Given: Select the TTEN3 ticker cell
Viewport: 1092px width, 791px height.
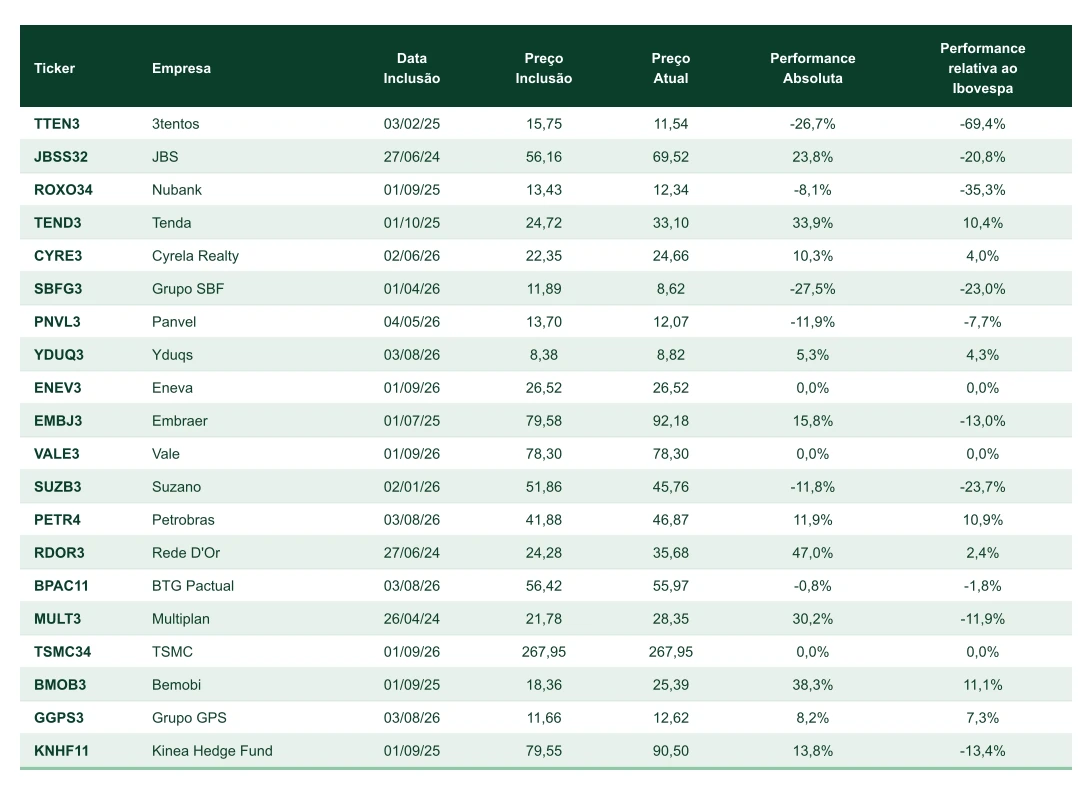Looking at the screenshot, I should pyautogui.click(x=57, y=124).
